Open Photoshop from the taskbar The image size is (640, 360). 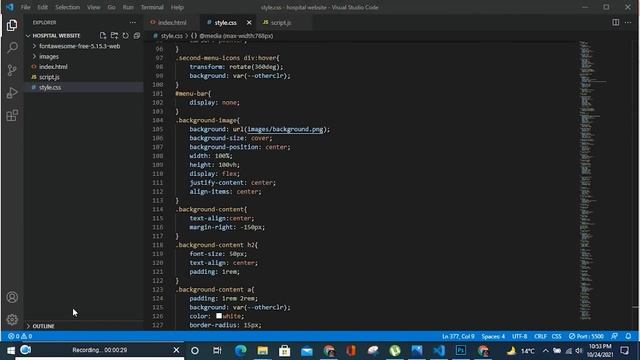point(461,351)
